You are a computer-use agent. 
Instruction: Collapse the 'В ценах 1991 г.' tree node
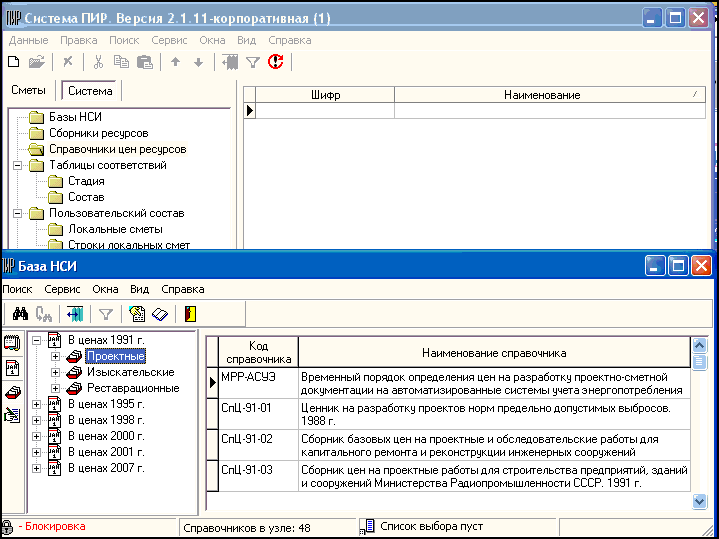pyautogui.click(x=38, y=340)
